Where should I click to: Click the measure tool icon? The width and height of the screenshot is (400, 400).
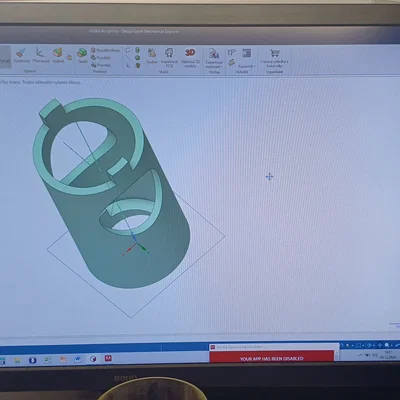click(x=231, y=62)
